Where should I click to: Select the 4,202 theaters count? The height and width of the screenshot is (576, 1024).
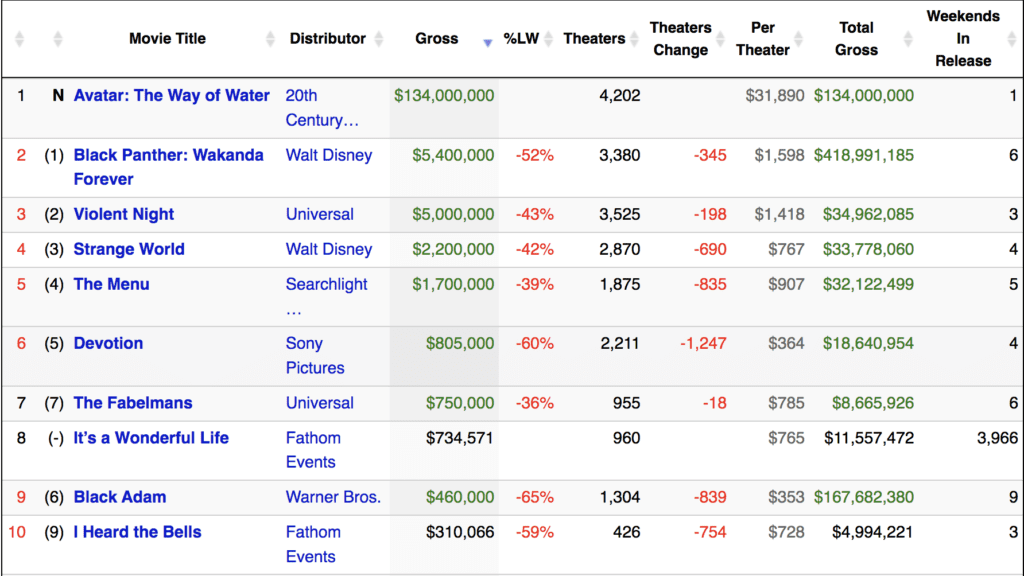tap(620, 95)
